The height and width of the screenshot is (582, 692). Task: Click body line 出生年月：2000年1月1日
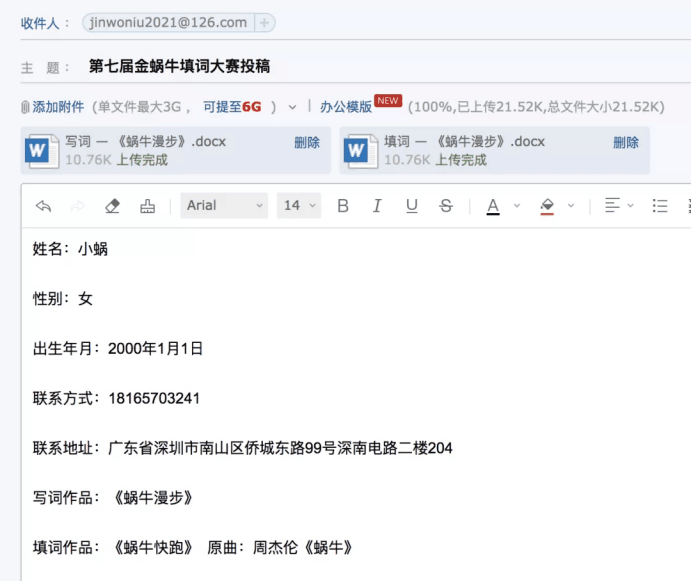coord(118,349)
